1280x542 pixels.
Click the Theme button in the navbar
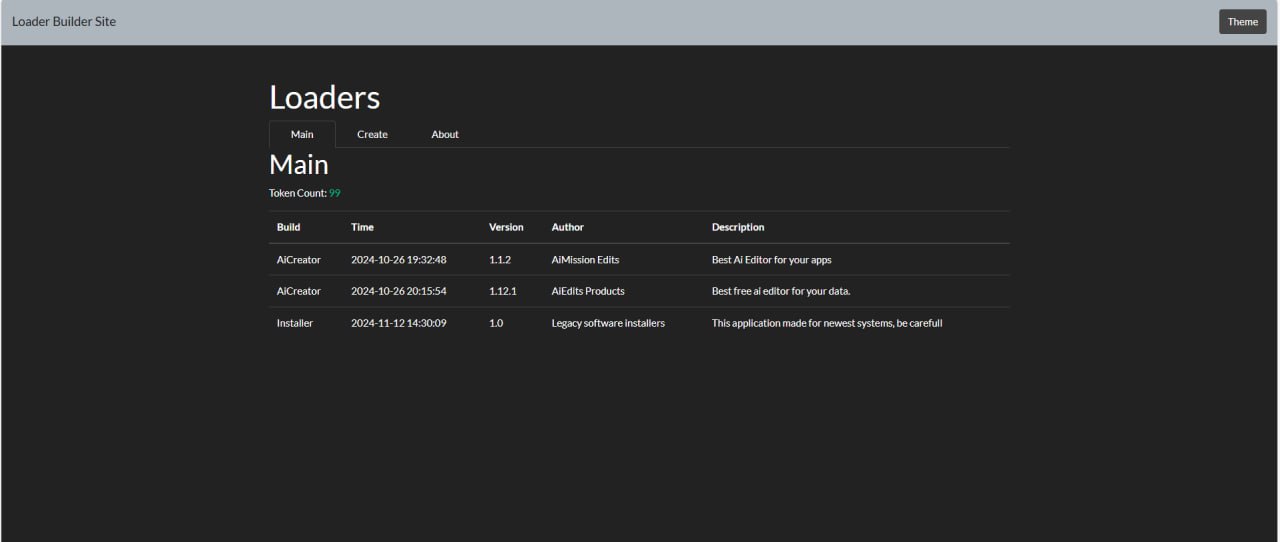(x=1242, y=22)
